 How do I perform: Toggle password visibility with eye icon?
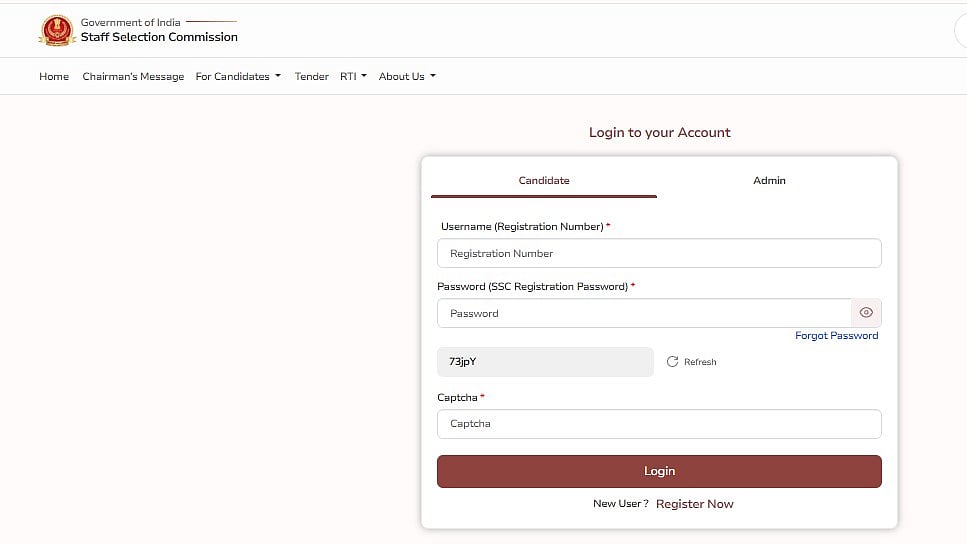click(x=866, y=313)
